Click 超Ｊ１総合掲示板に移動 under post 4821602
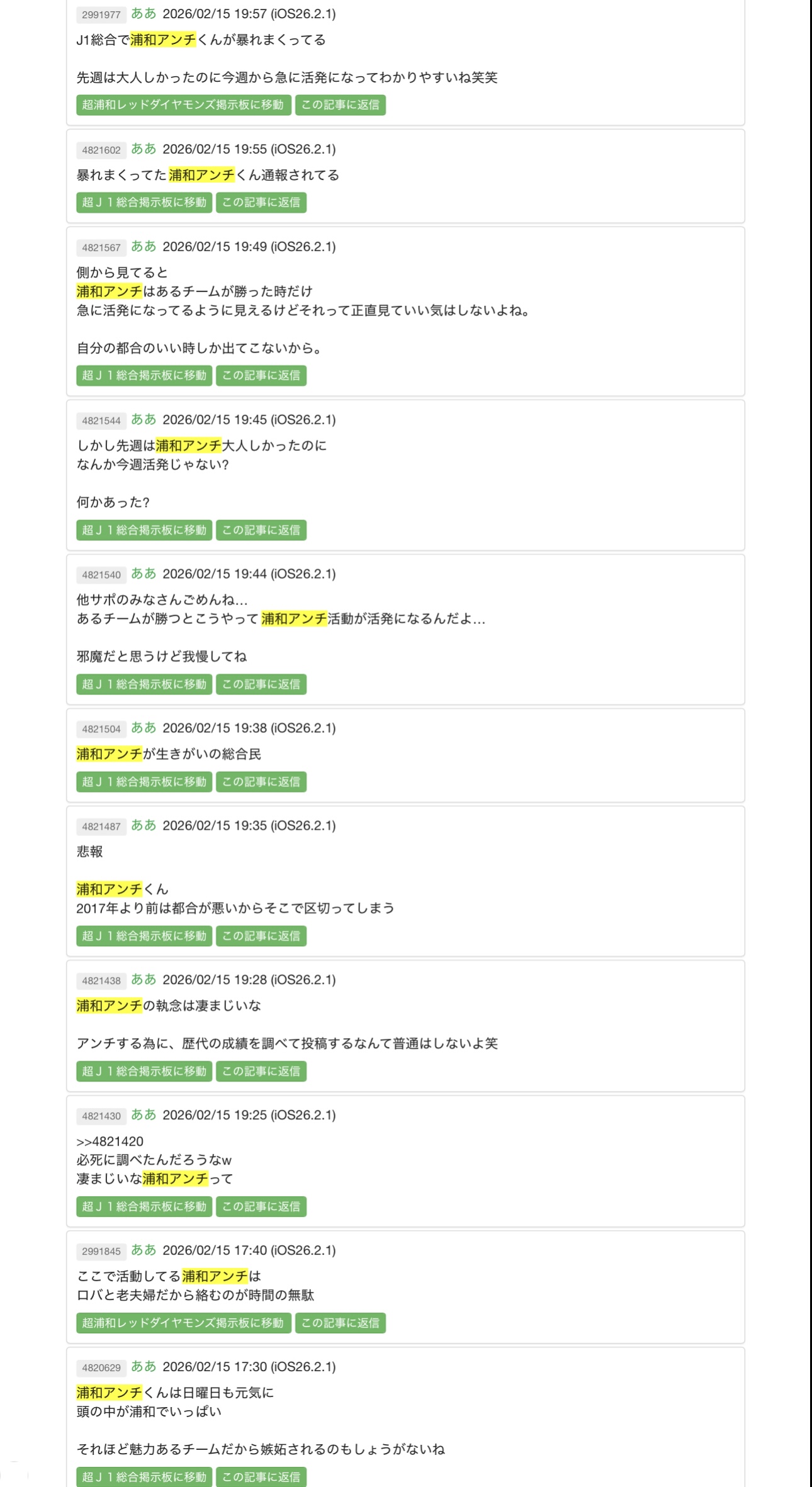Screen dimensions: 812x1487 pos(144,203)
